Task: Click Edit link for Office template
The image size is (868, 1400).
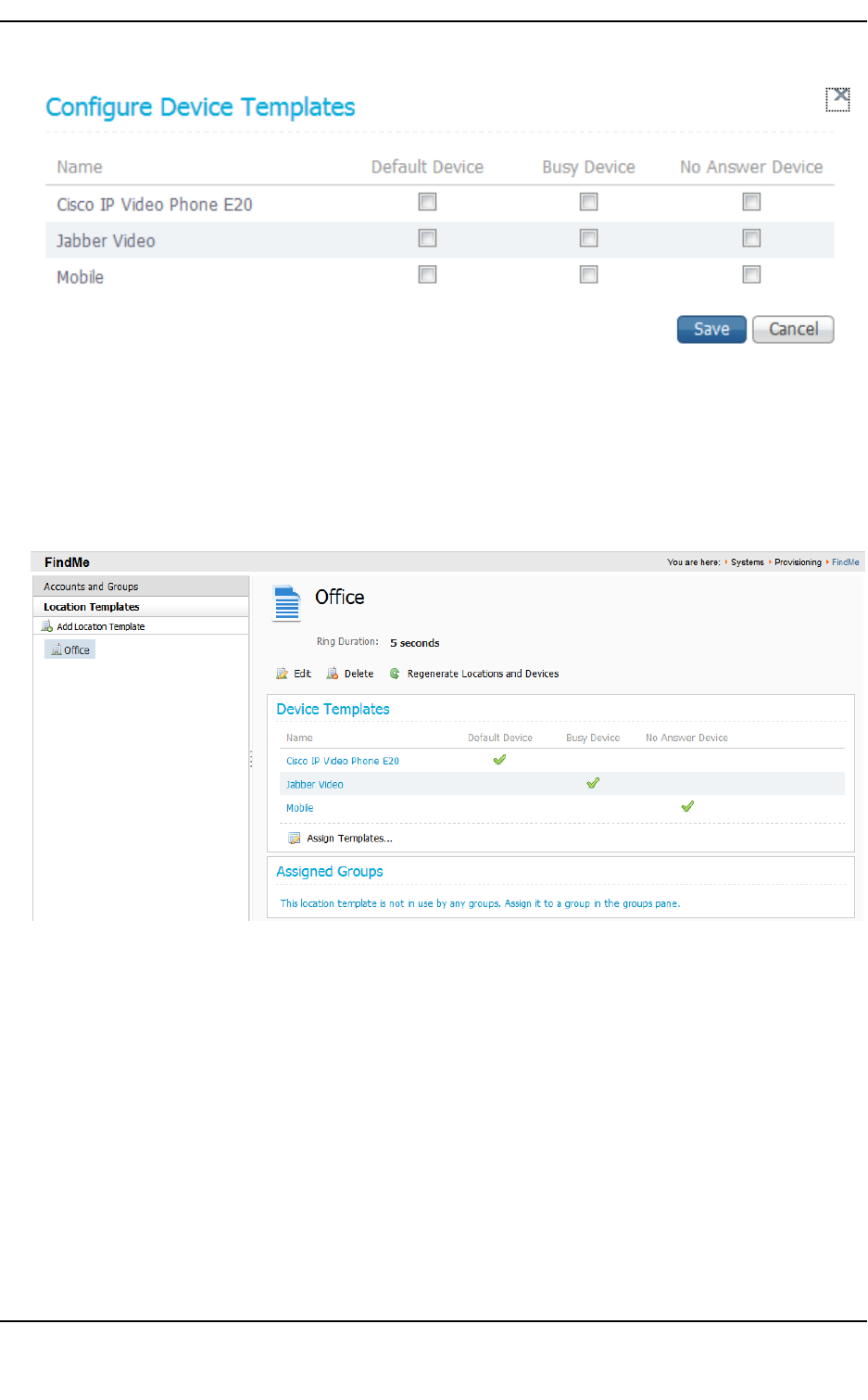Action: pos(302,674)
